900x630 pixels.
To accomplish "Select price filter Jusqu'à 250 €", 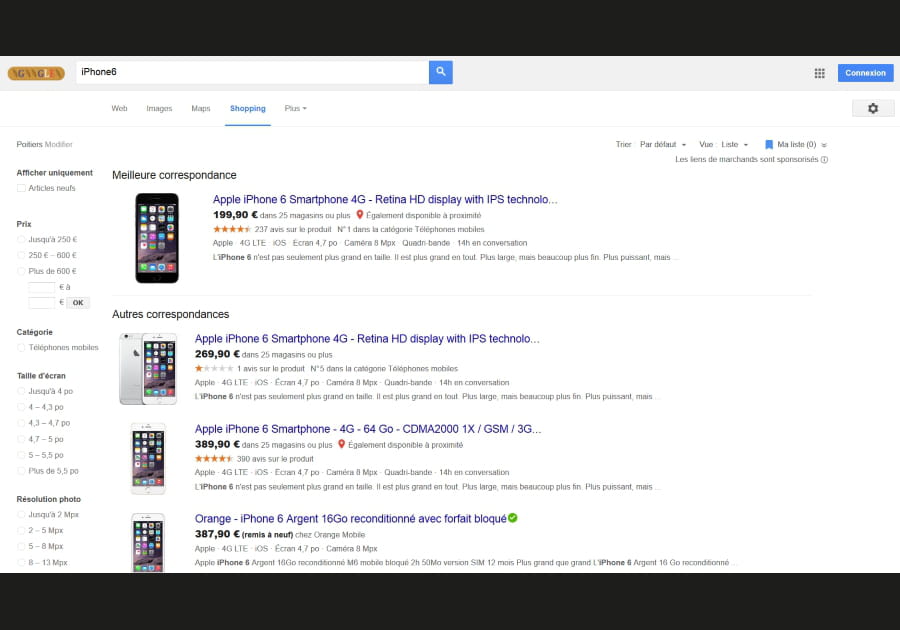I will tap(21, 239).
